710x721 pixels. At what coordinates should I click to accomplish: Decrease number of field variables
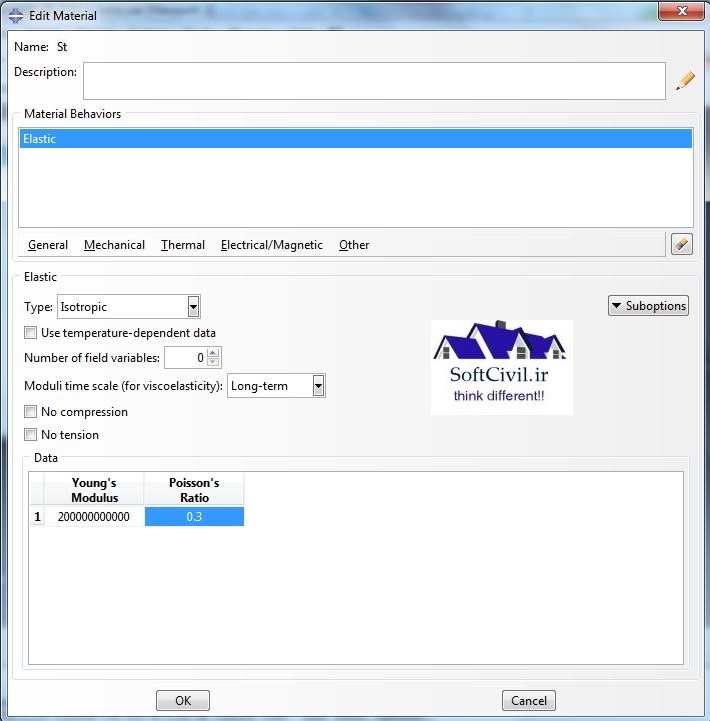tap(213, 362)
